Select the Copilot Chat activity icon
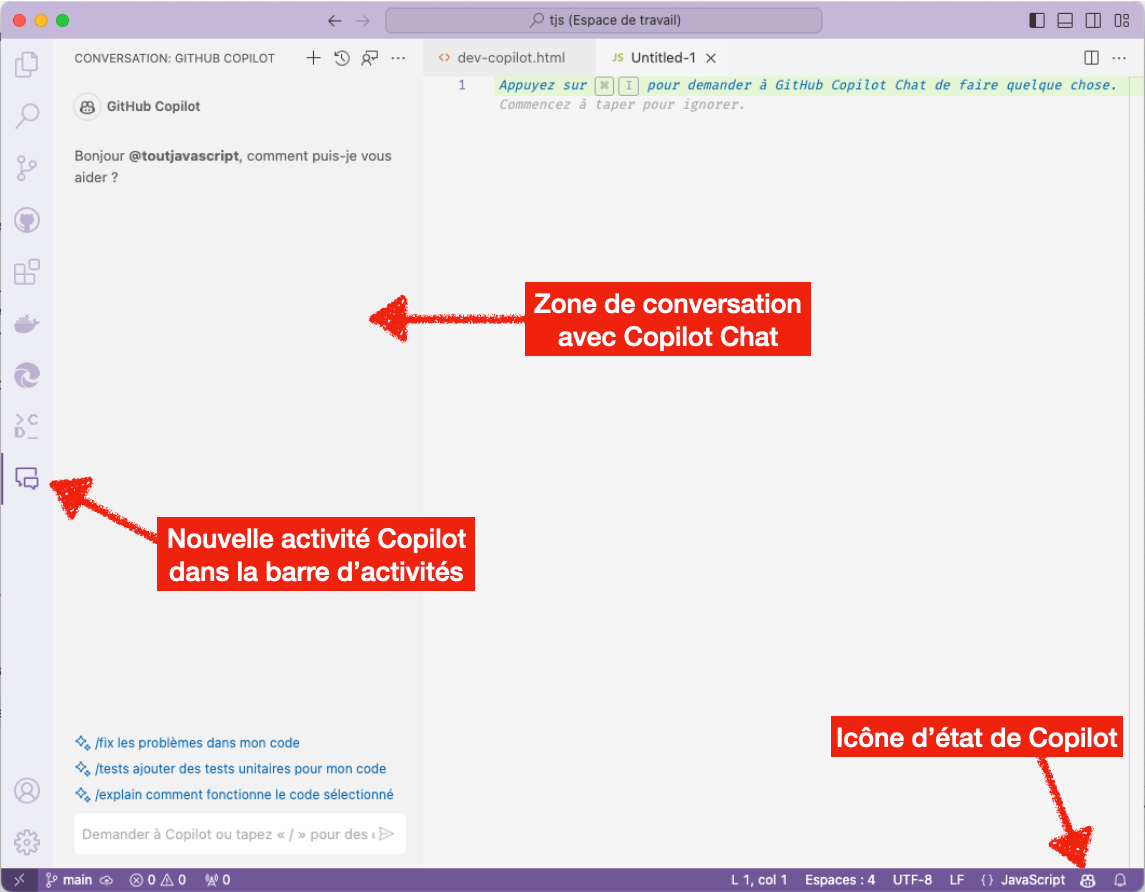1145x892 pixels. (x=26, y=478)
